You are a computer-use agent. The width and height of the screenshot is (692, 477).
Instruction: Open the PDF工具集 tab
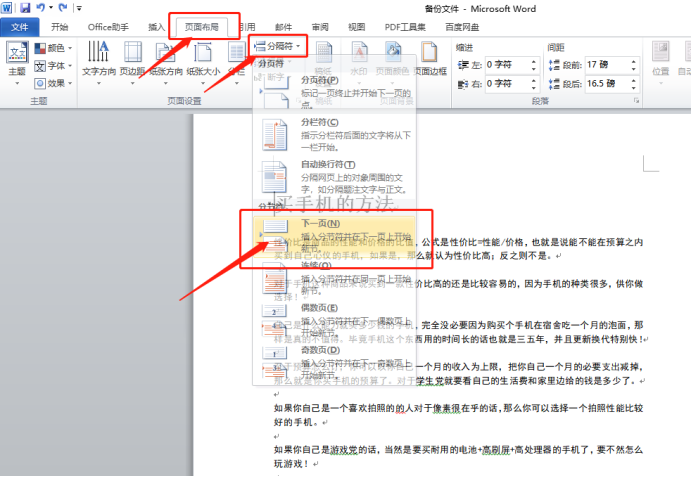(x=405, y=27)
